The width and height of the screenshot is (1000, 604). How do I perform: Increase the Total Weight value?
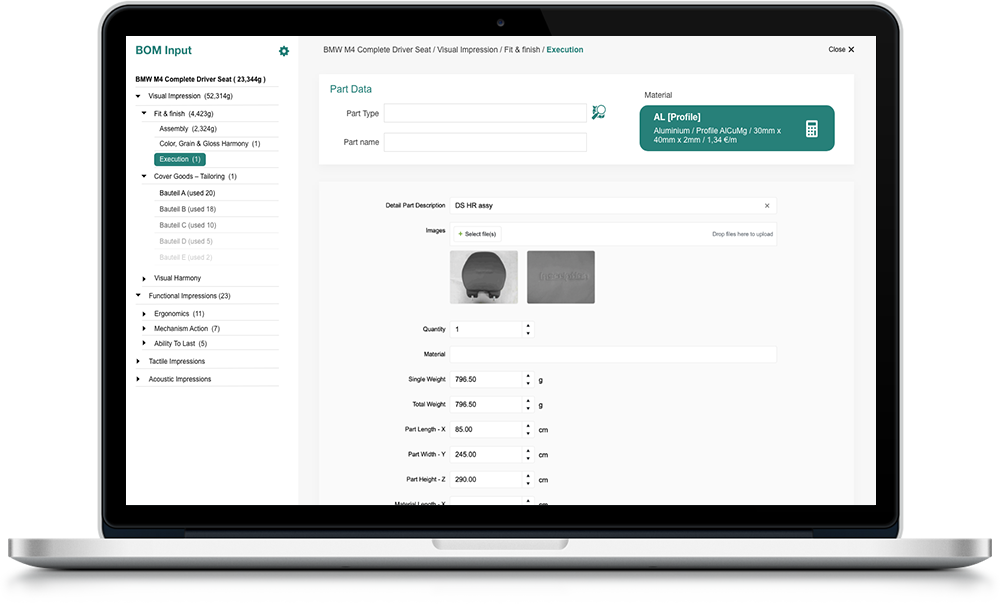(528, 401)
